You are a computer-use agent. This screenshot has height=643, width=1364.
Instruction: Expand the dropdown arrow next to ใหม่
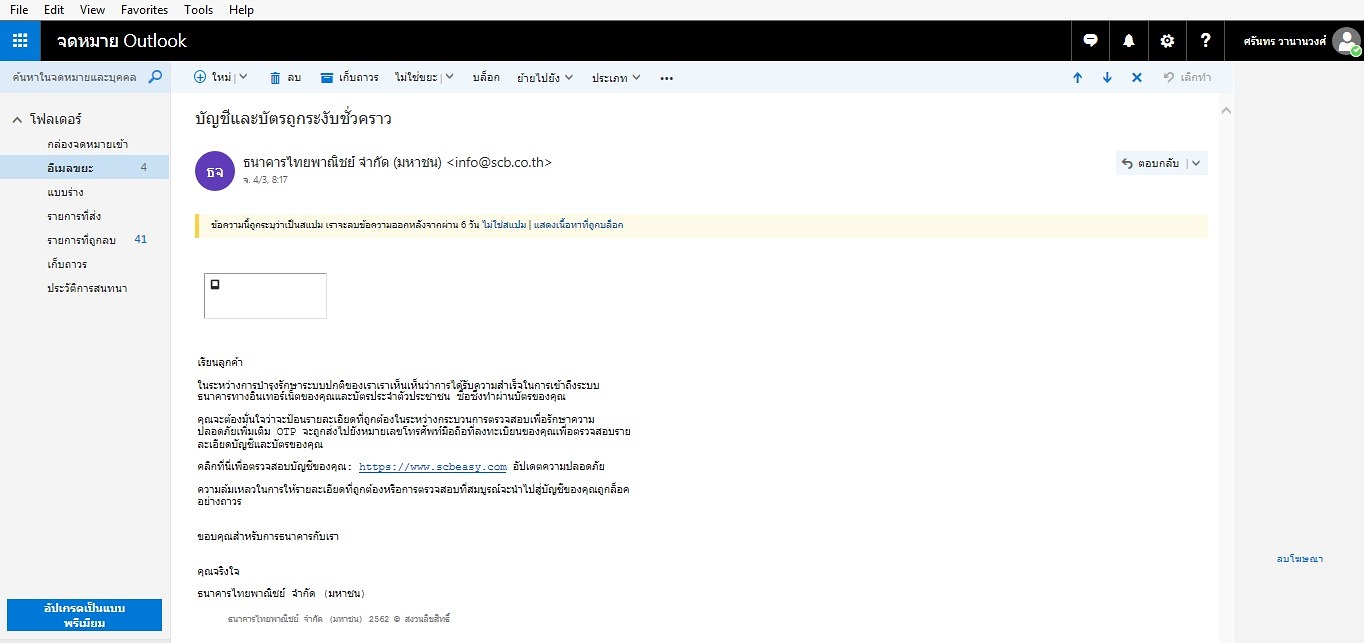(x=243, y=77)
